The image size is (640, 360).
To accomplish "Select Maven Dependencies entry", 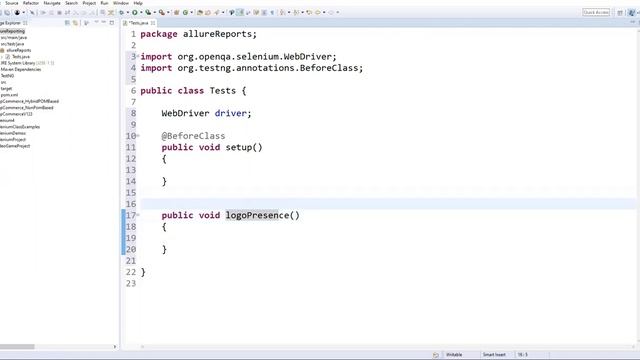I will coord(20,69).
